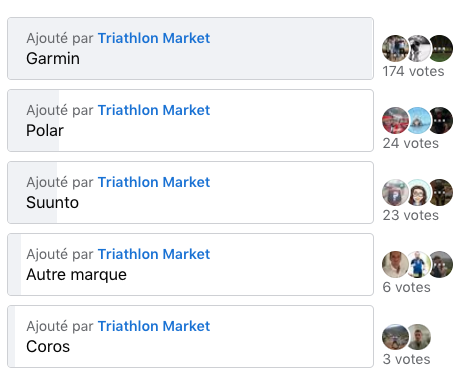Open Triathlon Market link above Autre marque
Viewport: 460px width, 376px height.
154,254
